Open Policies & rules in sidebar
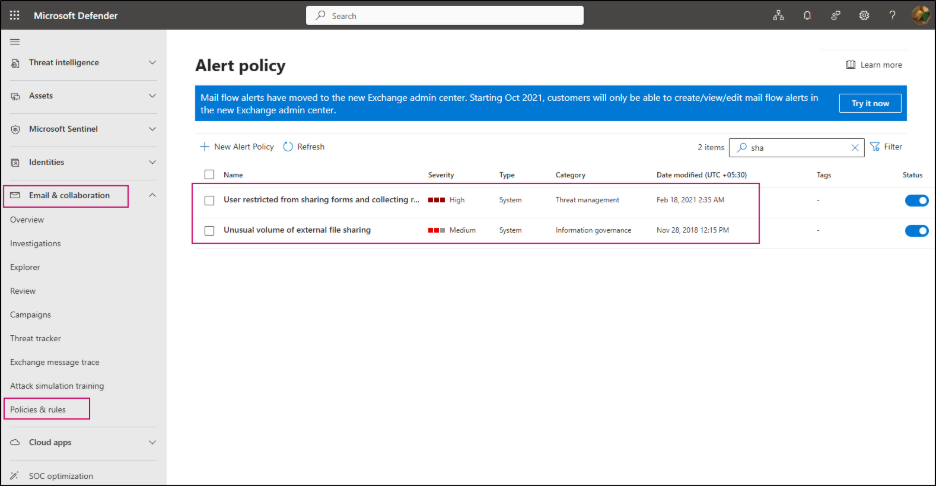 coord(38,410)
